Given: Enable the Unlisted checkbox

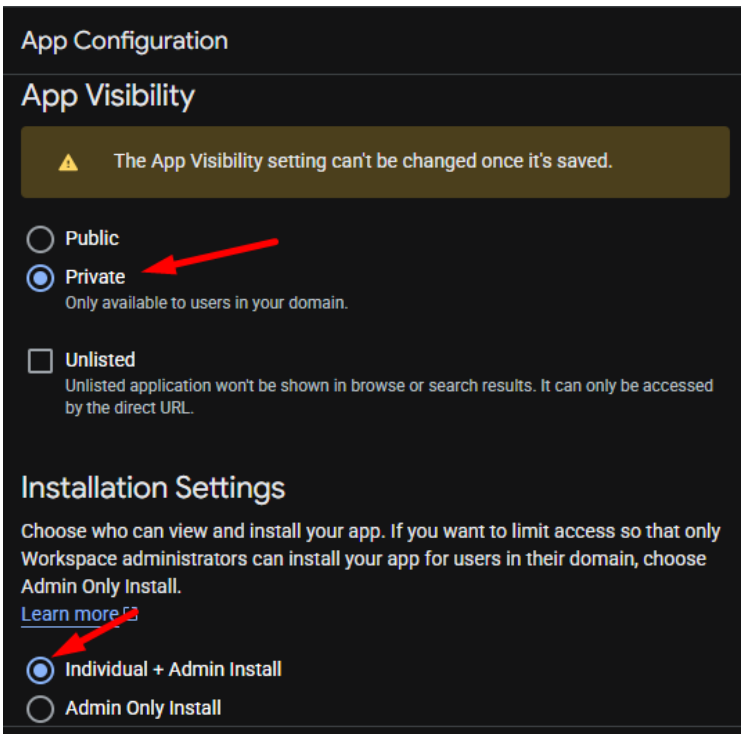Looking at the screenshot, I should coord(40,362).
